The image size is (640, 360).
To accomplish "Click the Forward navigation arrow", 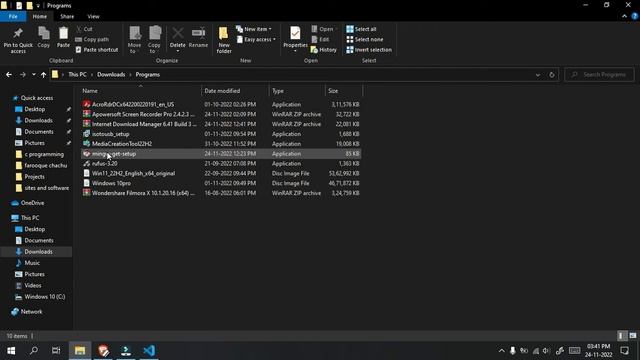I will [x=23, y=75].
